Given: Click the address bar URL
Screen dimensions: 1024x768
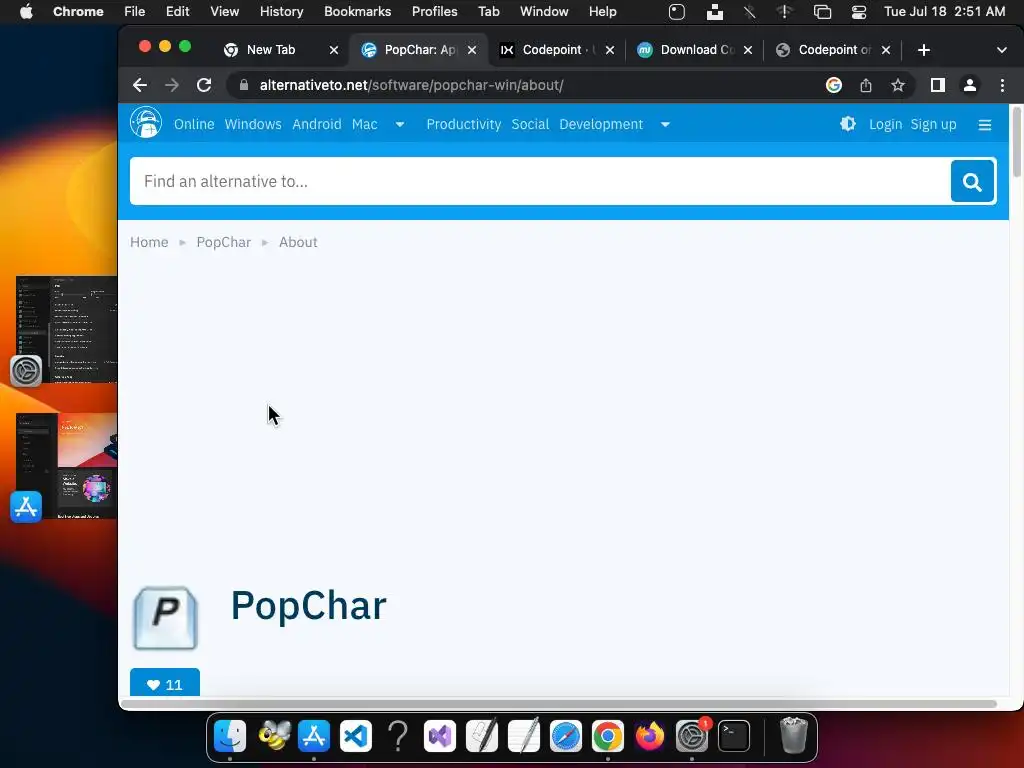Looking at the screenshot, I should [x=411, y=86].
